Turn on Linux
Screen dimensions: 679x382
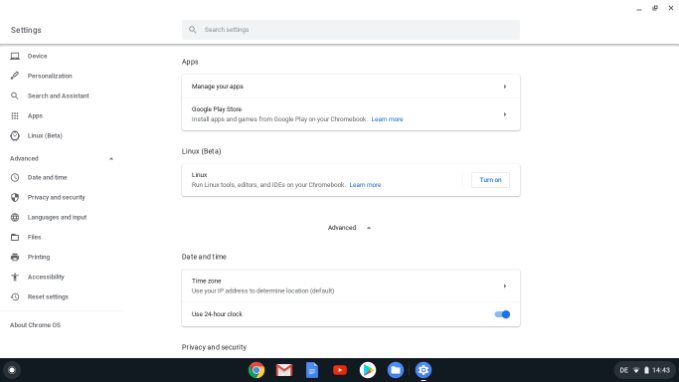490,180
